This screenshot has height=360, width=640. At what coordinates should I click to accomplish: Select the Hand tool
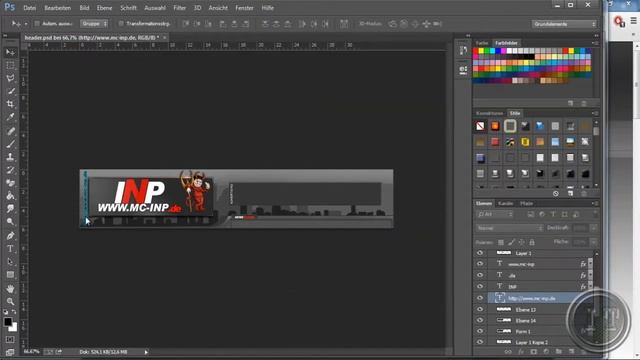tap(11, 289)
